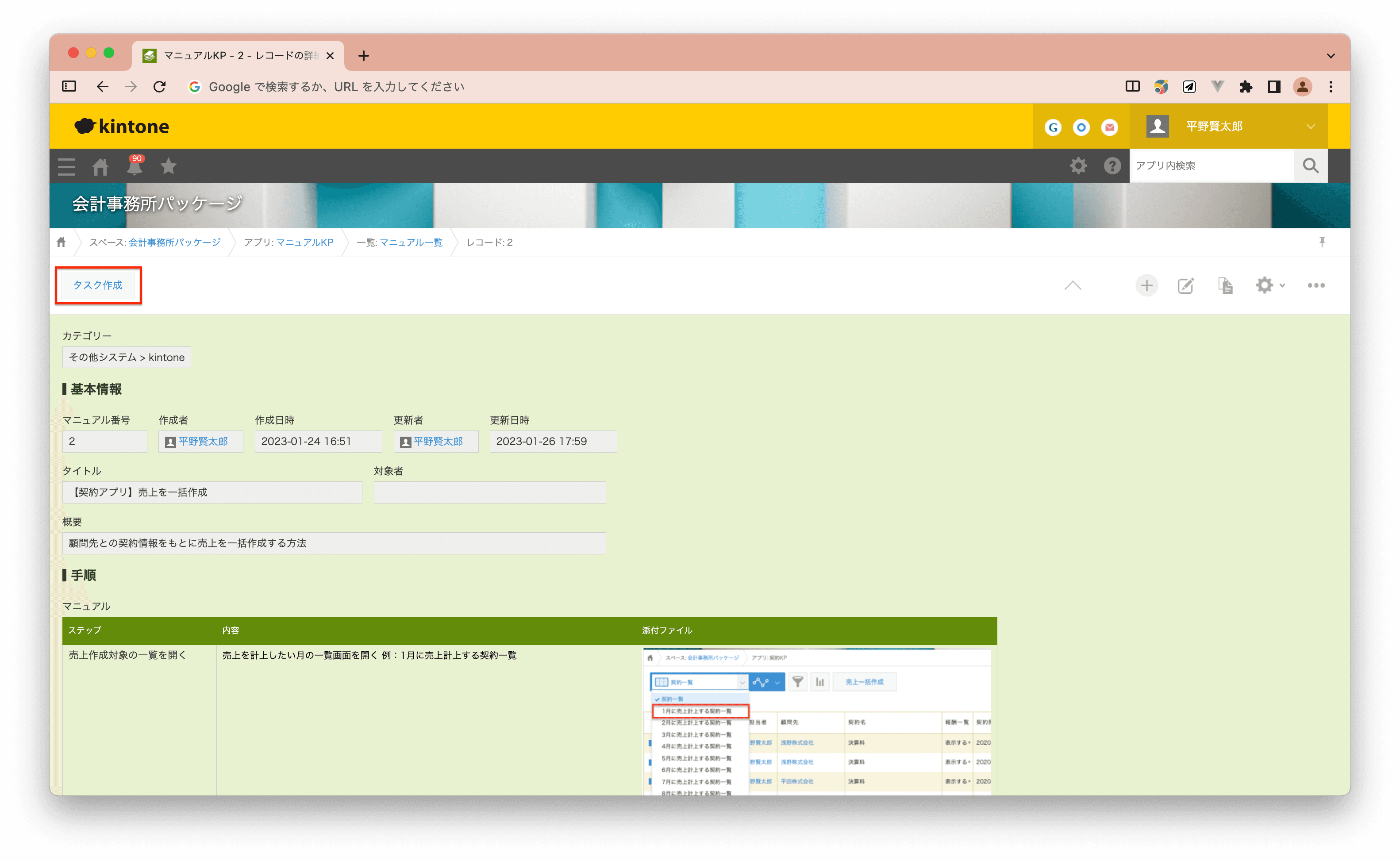Select the マニュアルKP browser tab
This screenshot has height=861, width=1400.
[238, 56]
